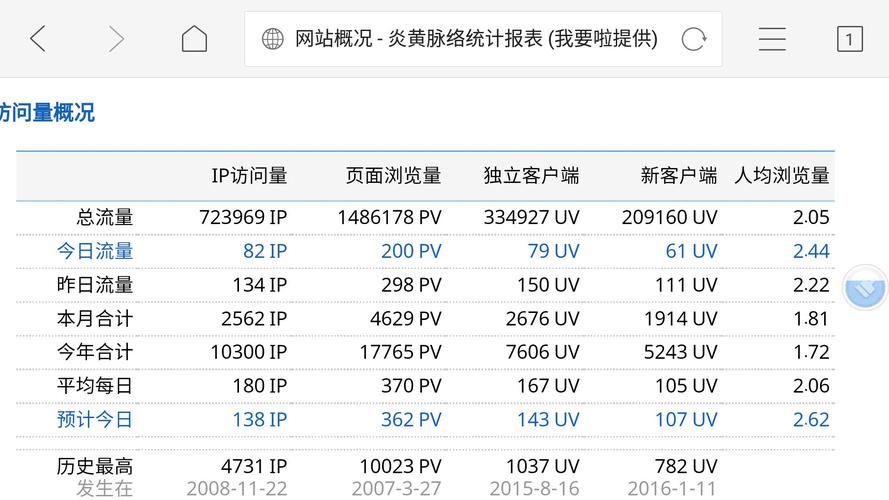Open the 今日流量 row link
889x500 pixels.
tap(95, 251)
